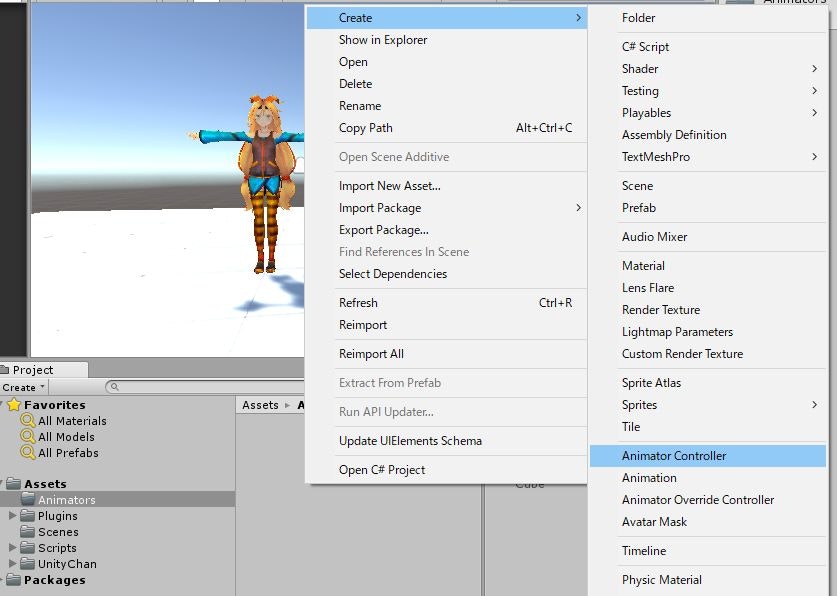Choose Export Package... entry

[x=447, y=230]
